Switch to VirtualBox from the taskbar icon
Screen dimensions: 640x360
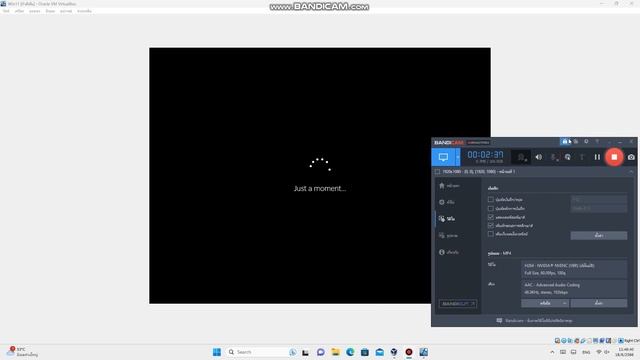pos(394,352)
